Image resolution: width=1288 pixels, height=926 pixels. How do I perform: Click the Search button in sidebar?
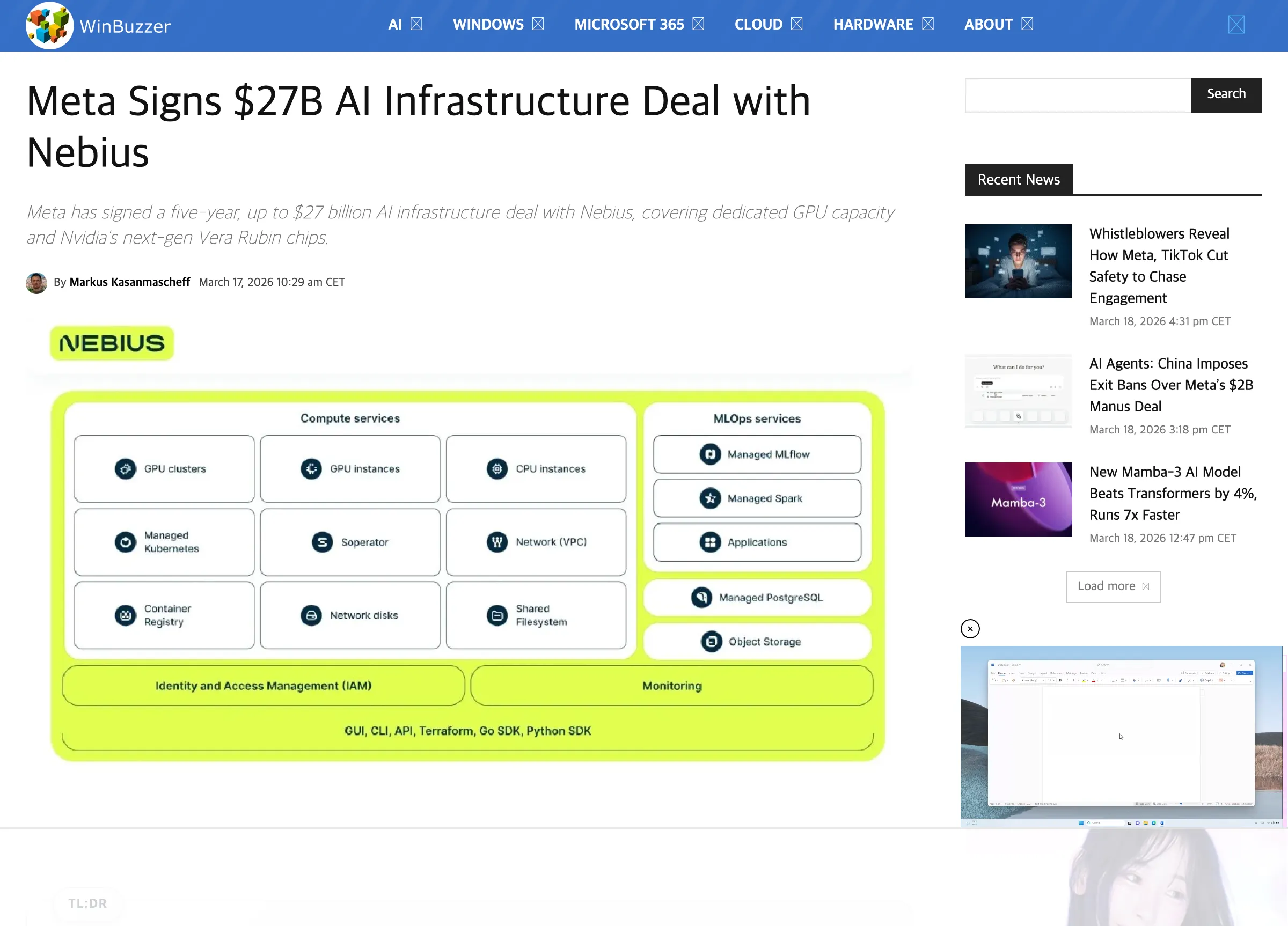(1226, 95)
